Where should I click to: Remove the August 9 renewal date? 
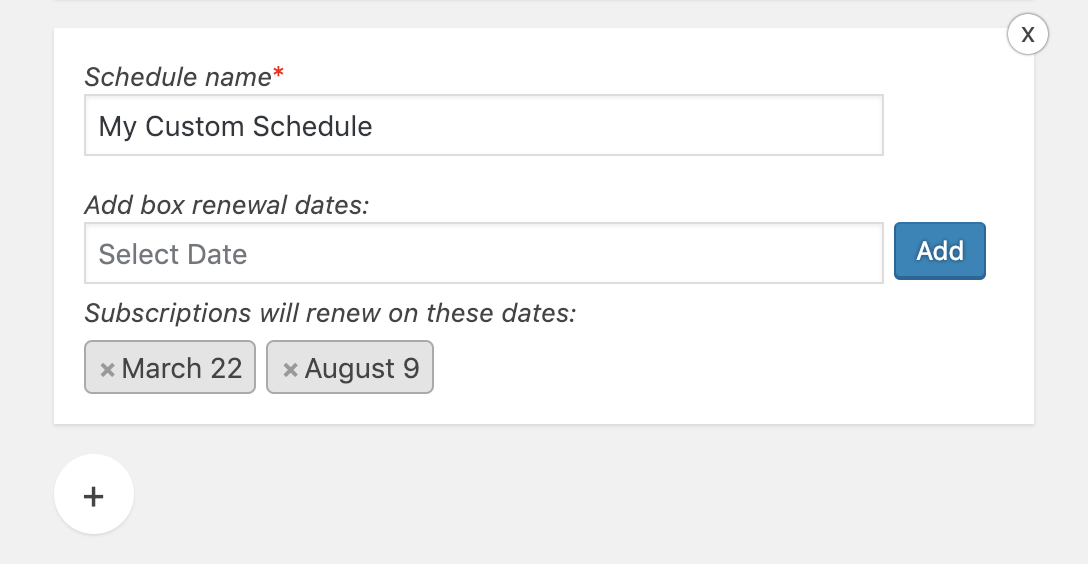tap(290, 369)
